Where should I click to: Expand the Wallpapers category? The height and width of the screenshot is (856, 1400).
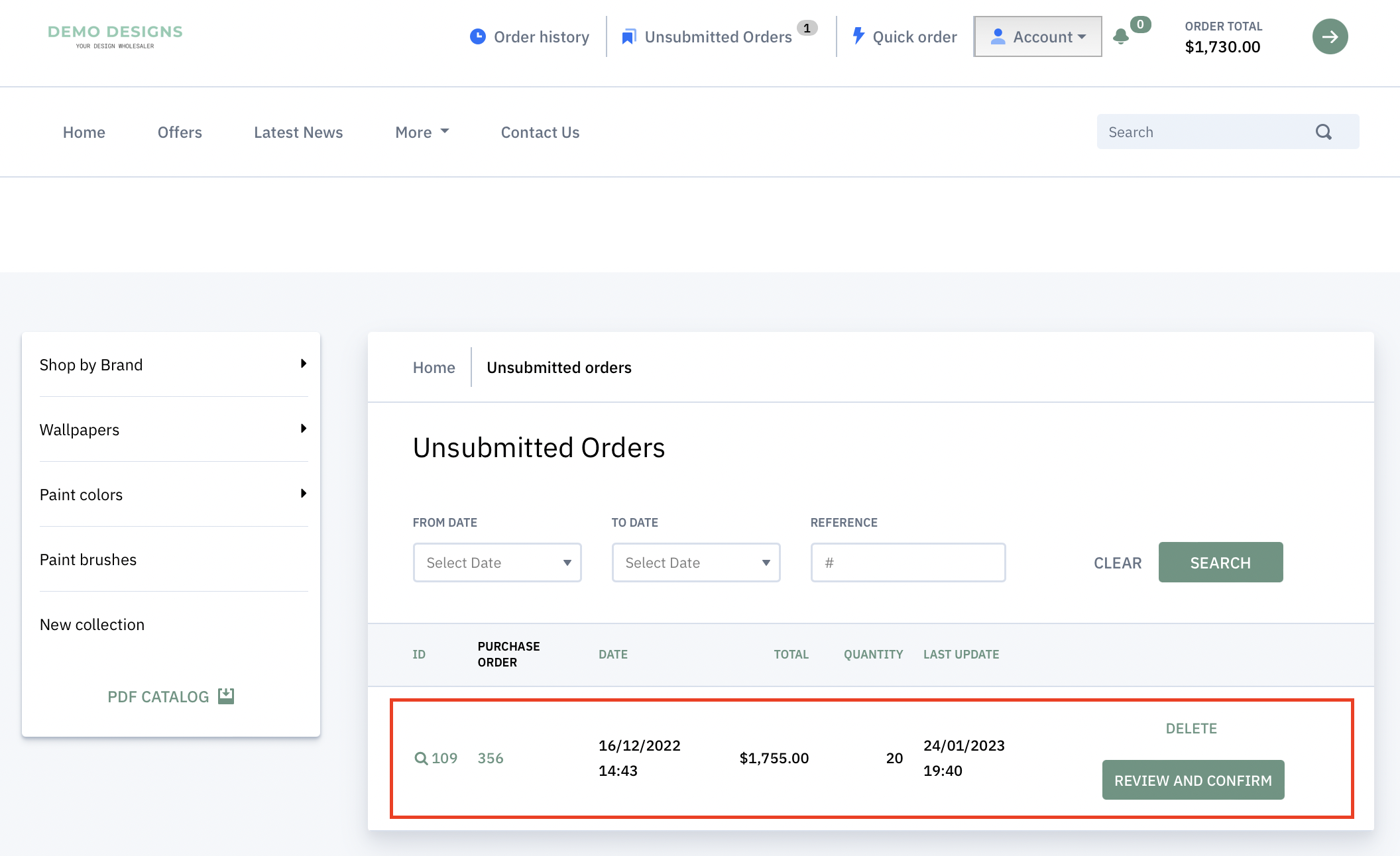[172, 429]
